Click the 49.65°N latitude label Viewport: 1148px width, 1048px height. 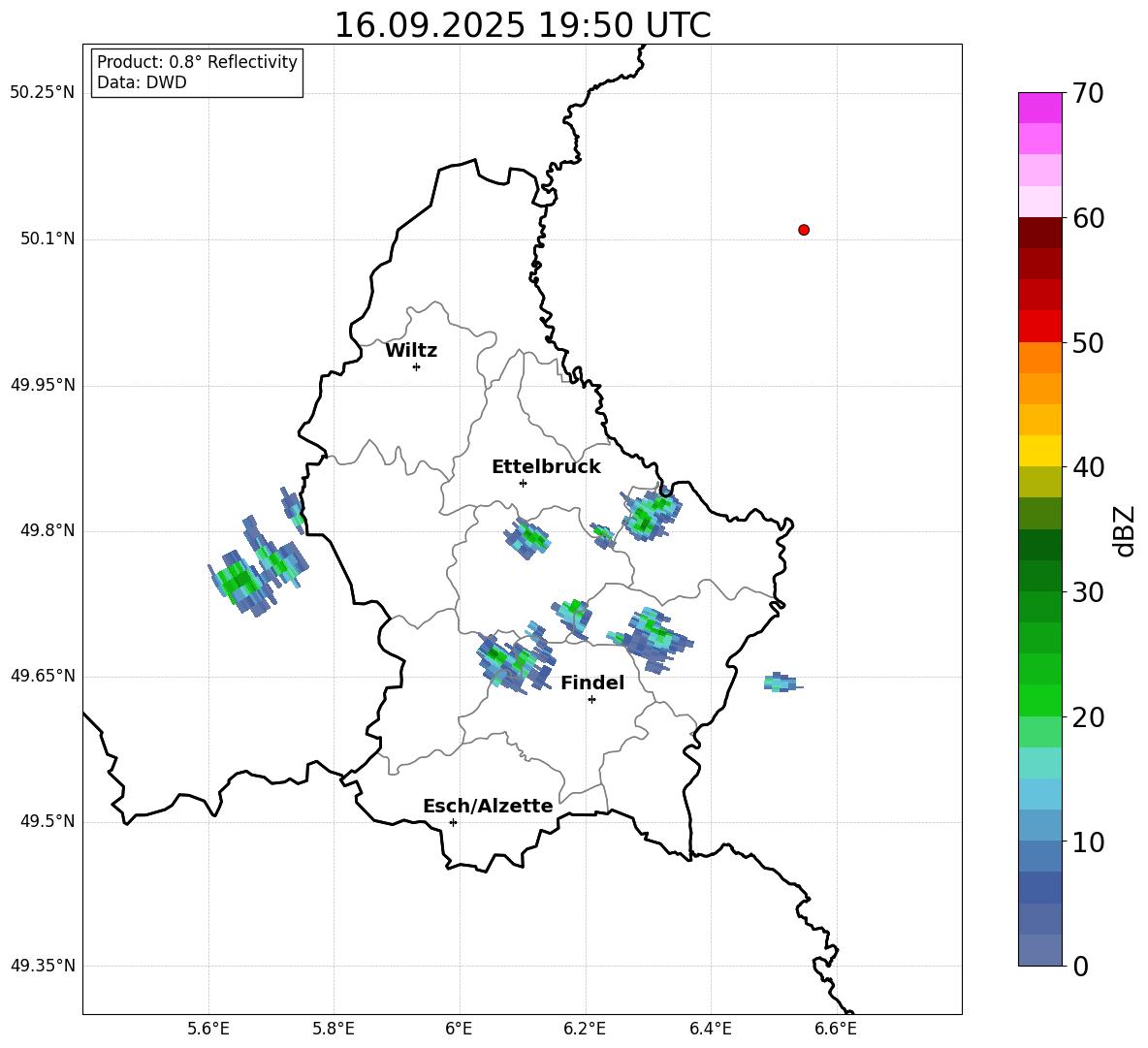(x=43, y=676)
